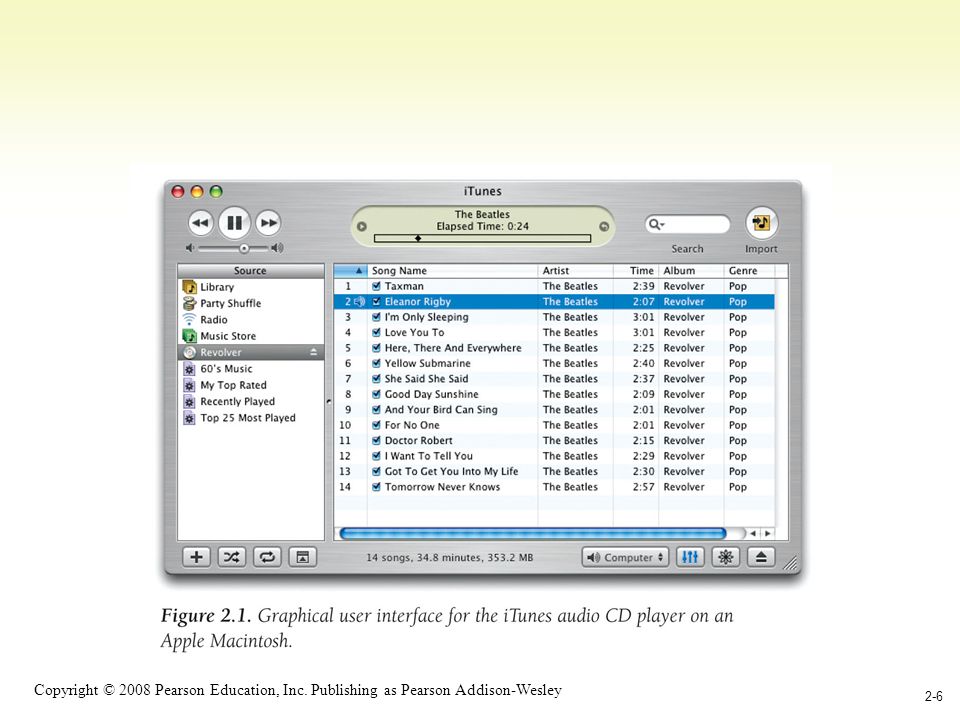Toggle shuffle mode button
960x720 pixels.
tap(231, 557)
